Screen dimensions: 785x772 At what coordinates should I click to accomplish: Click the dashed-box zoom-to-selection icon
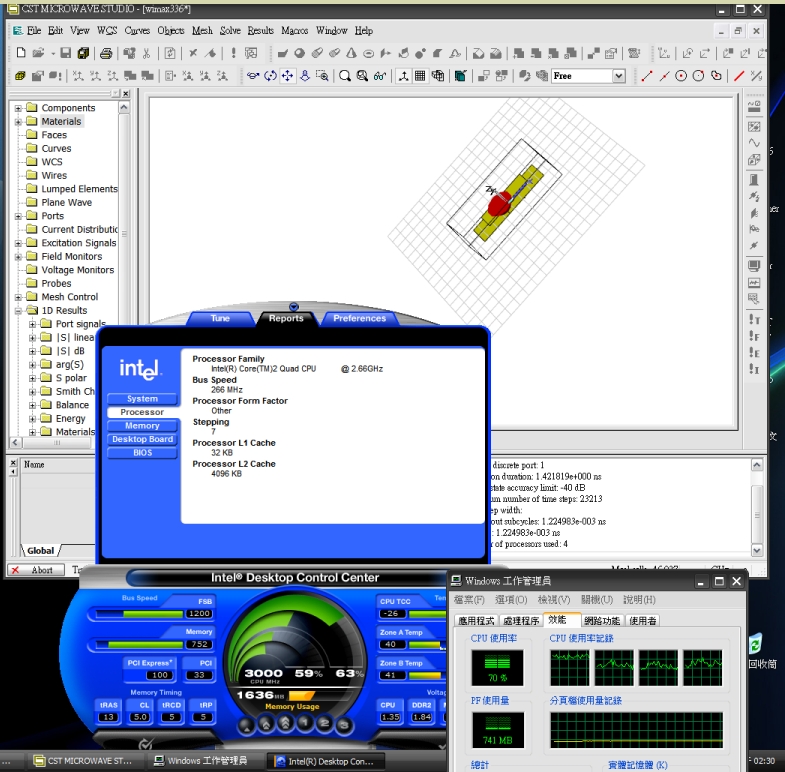(x=322, y=76)
